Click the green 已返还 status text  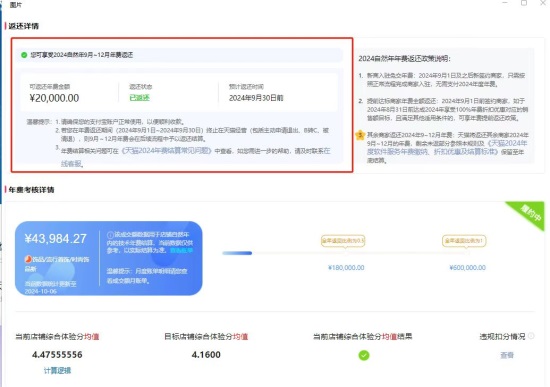click(140, 98)
